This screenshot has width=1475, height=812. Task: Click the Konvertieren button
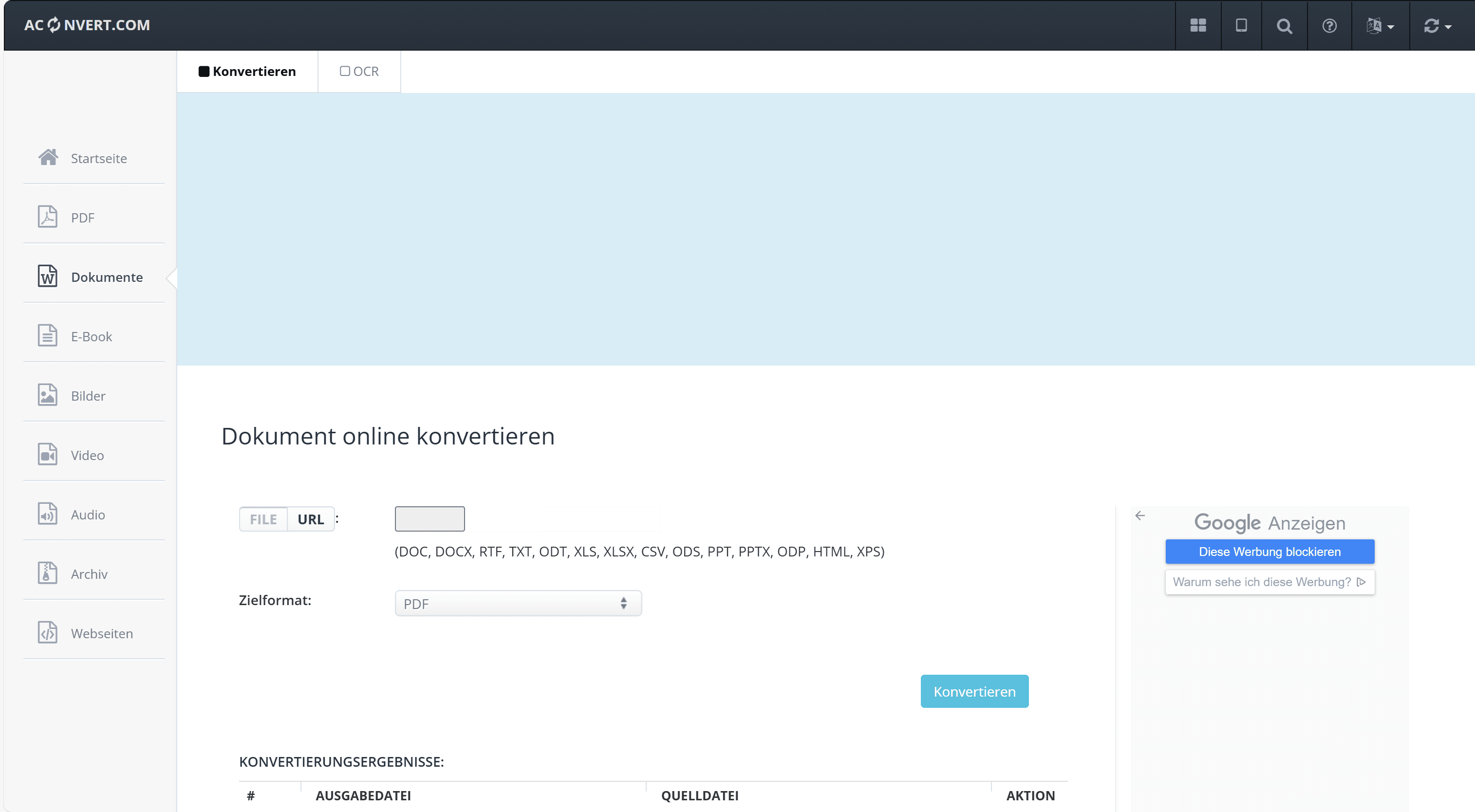tap(974, 691)
